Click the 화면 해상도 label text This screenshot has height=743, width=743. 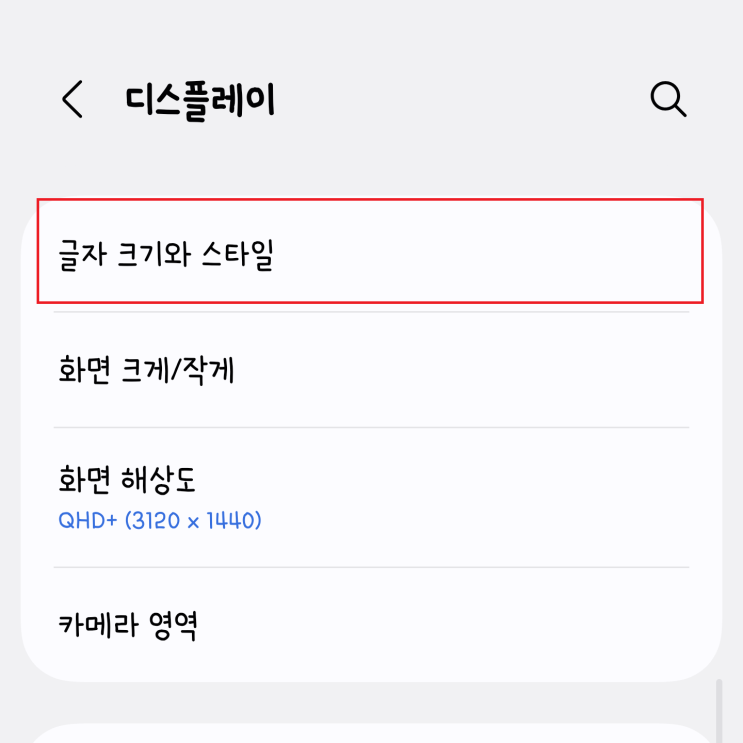pyautogui.click(x=127, y=479)
